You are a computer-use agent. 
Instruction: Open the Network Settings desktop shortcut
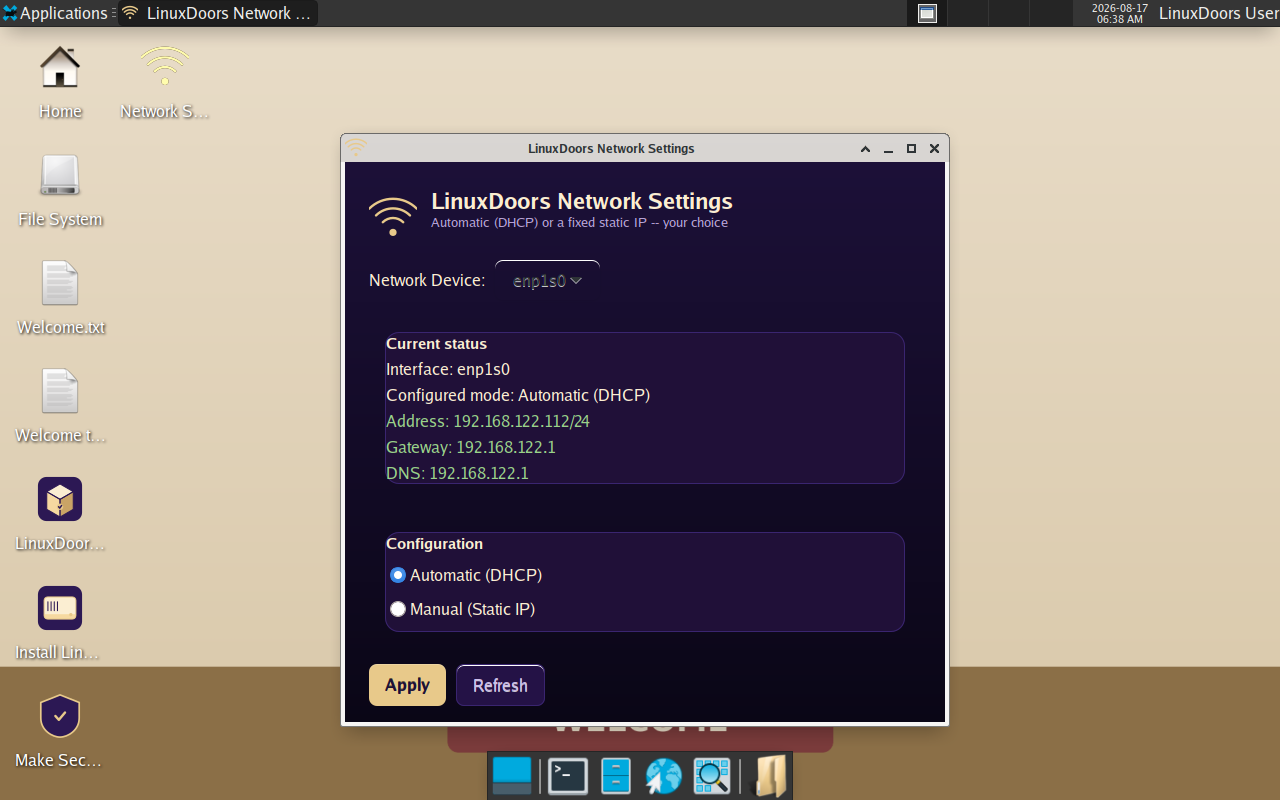point(165,67)
